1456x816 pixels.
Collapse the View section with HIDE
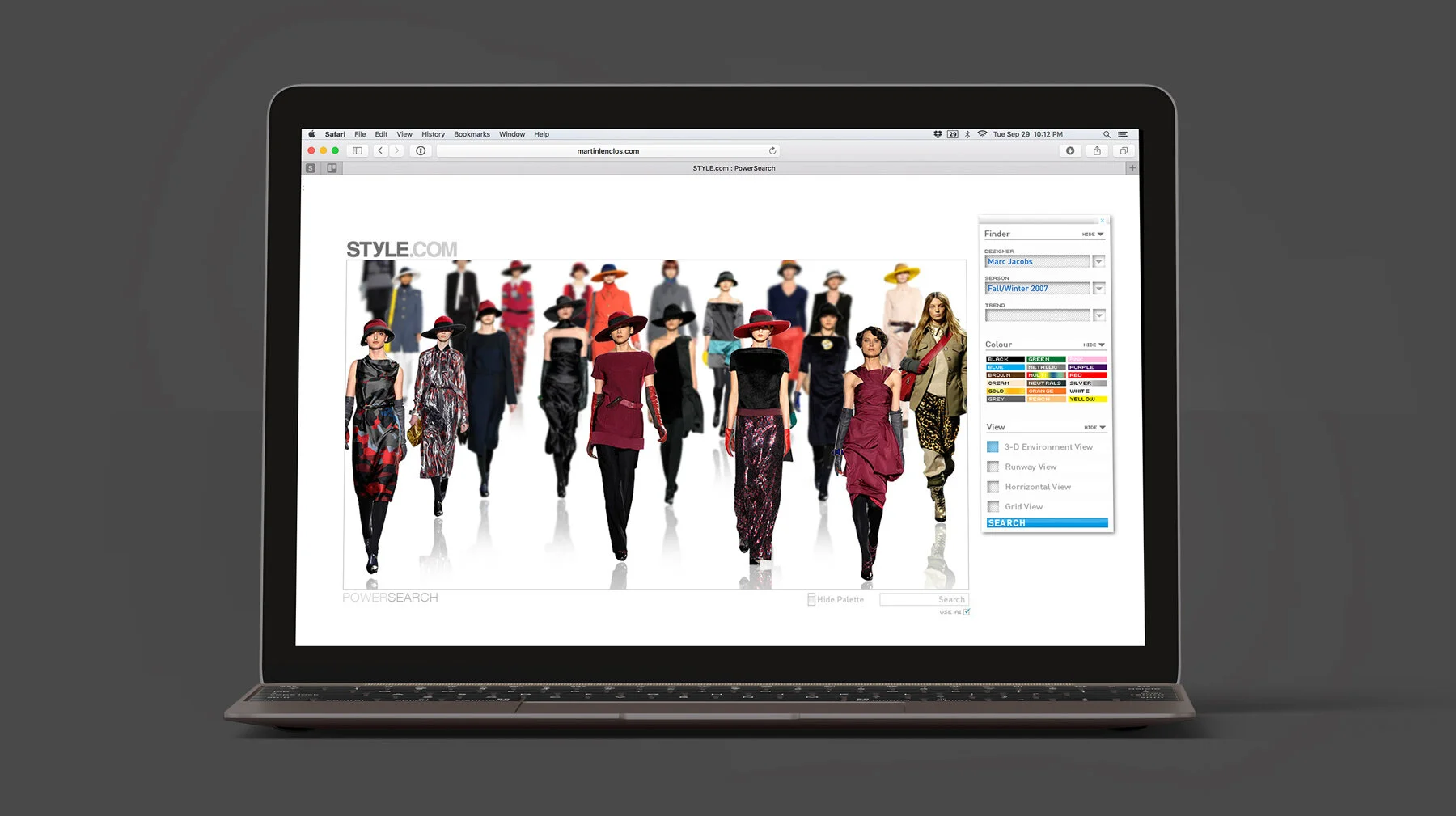click(x=1094, y=427)
